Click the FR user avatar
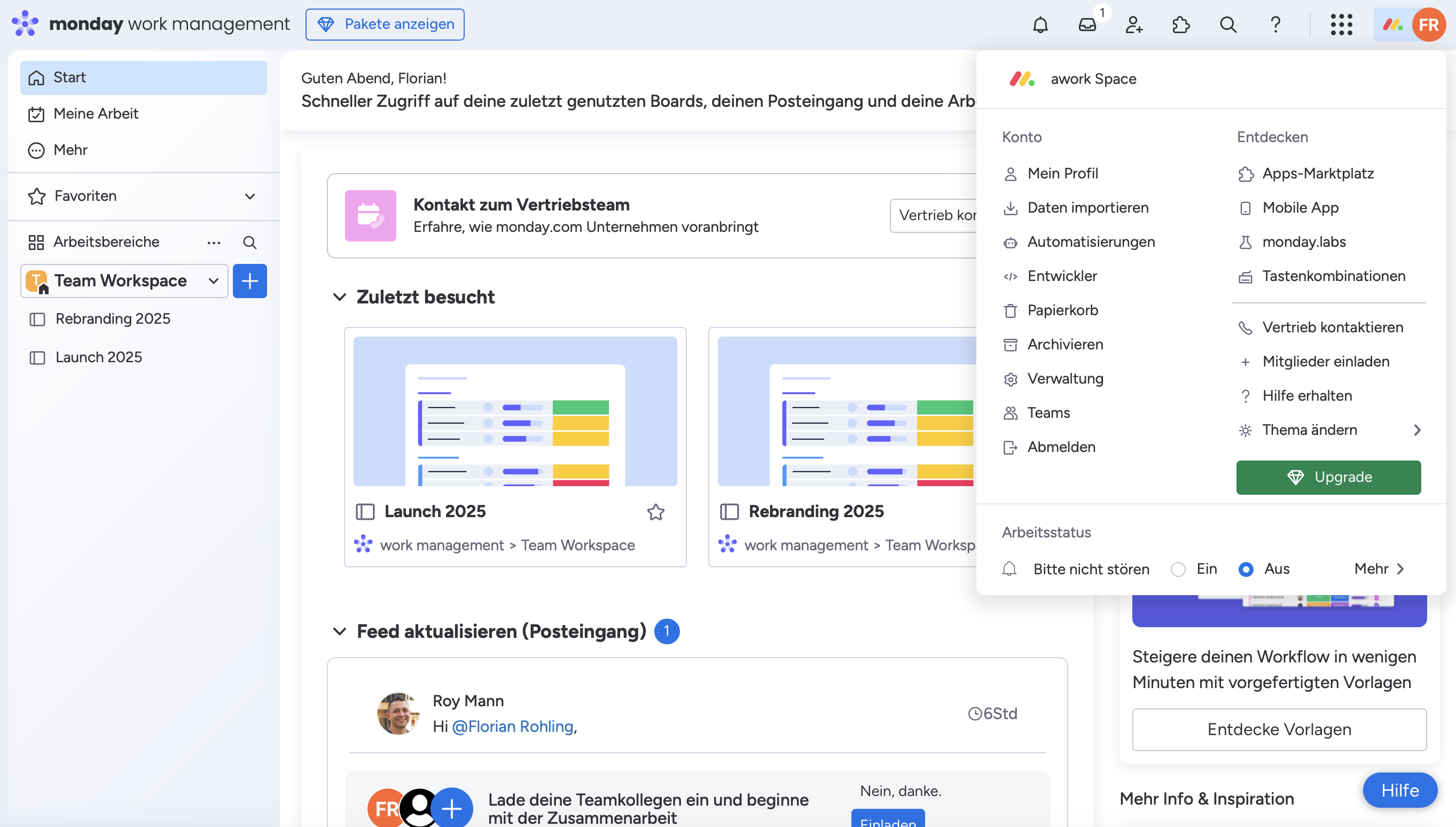The image size is (1456, 827). click(1429, 25)
